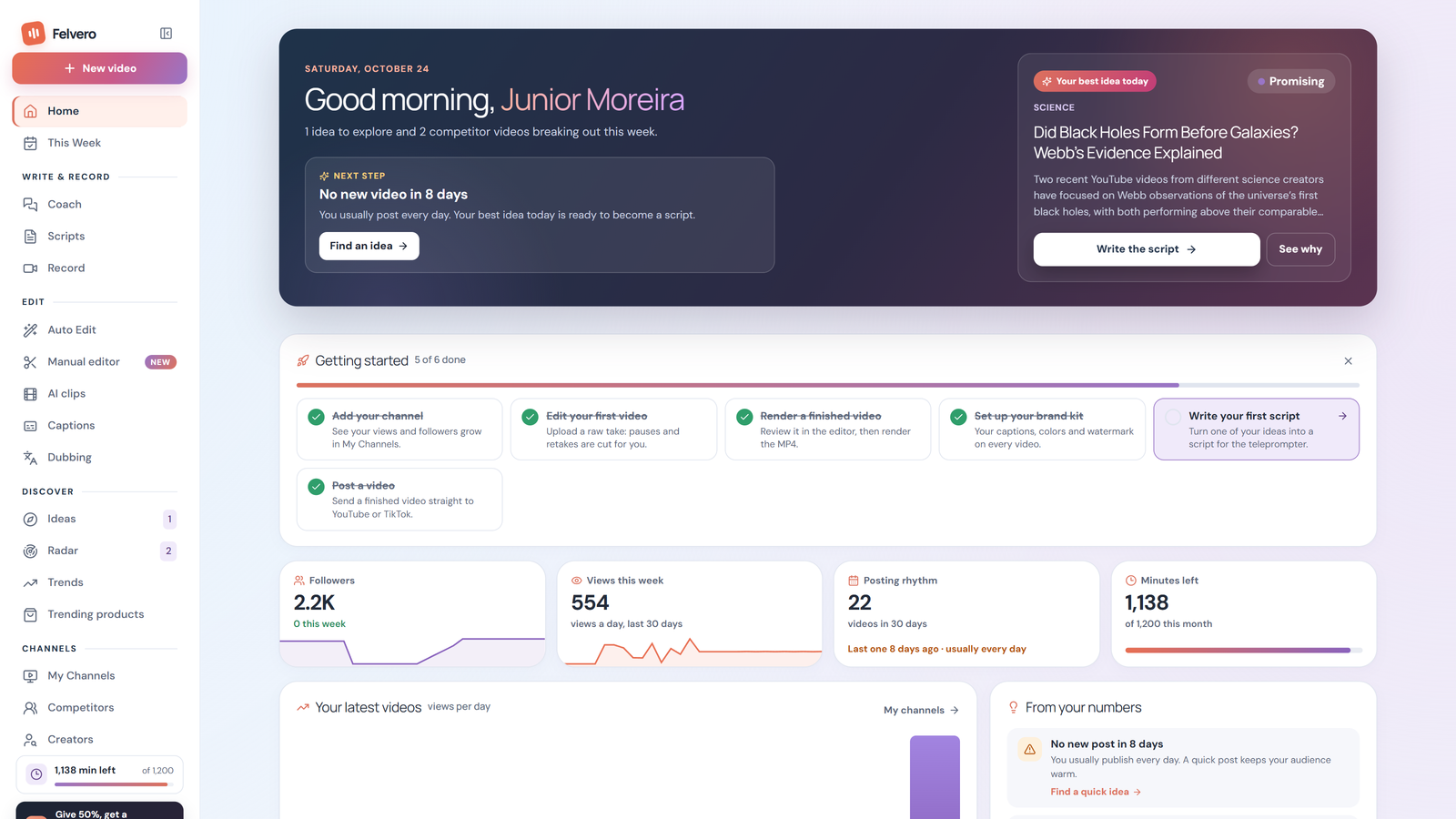The width and height of the screenshot is (1456, 819).
Task: Click the See why button
Action: point(1300,249)
